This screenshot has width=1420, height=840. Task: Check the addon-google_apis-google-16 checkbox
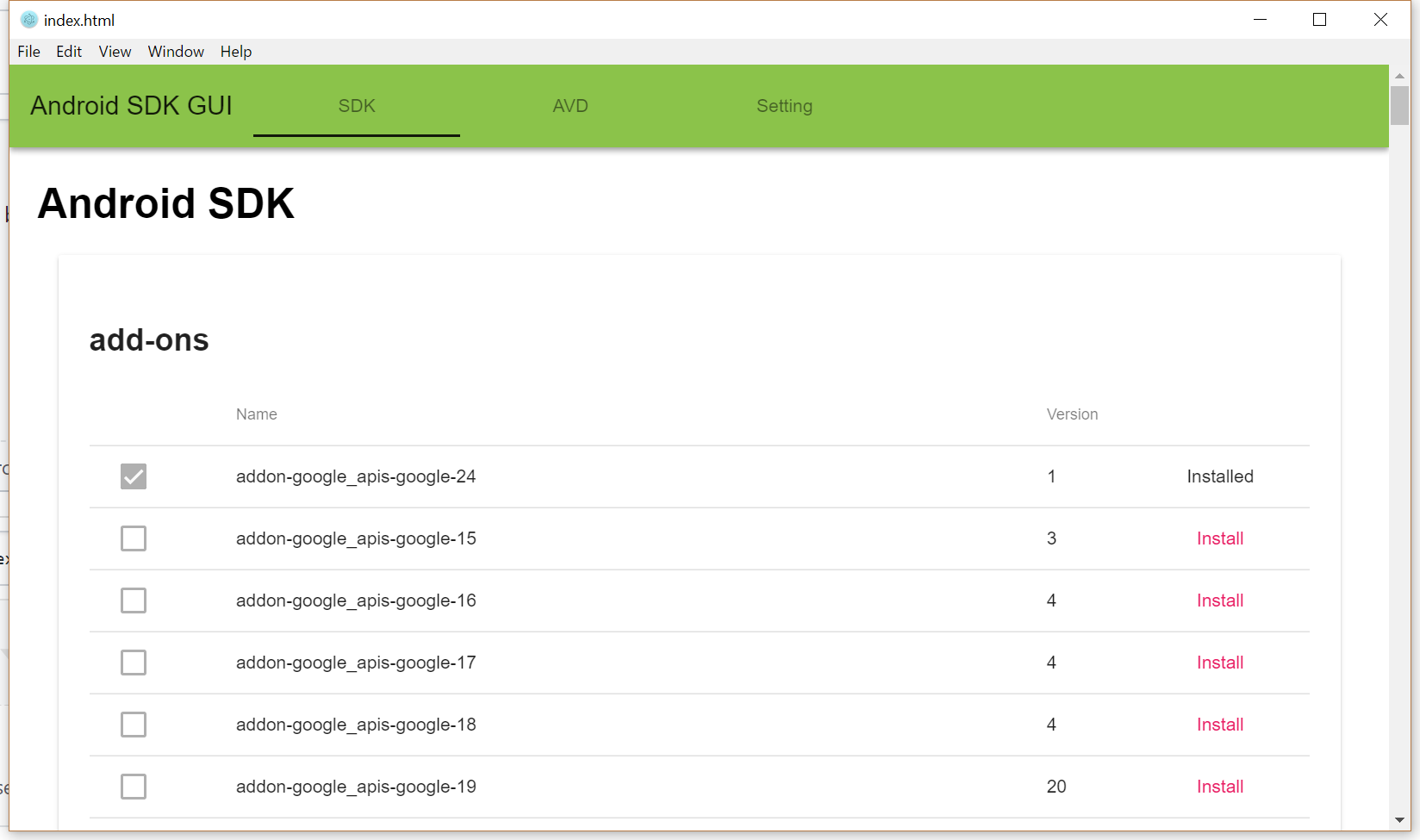134,600
